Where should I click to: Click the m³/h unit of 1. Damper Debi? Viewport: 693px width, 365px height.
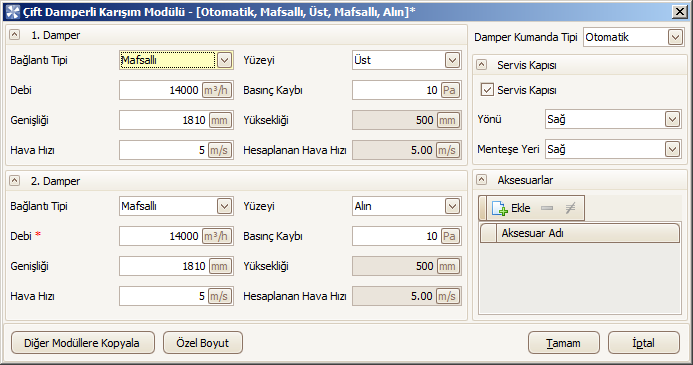coord(217,90)
